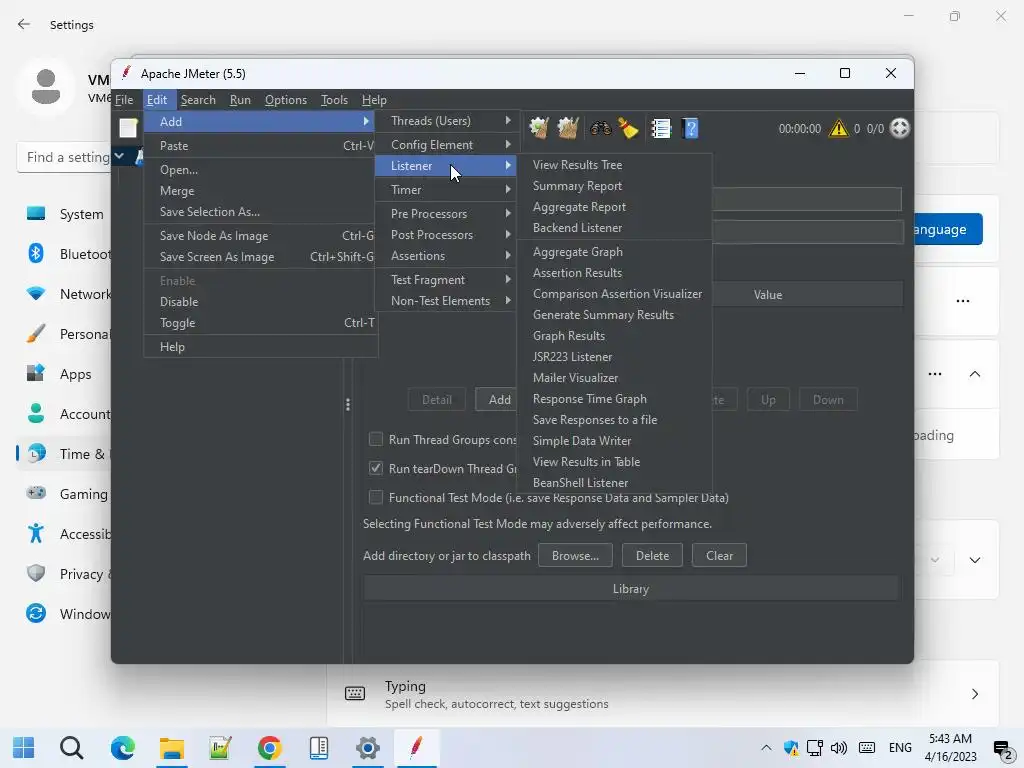1024x768 pixels.
Task: Select Response Time Graph
Action: click(x=614, y=398)
